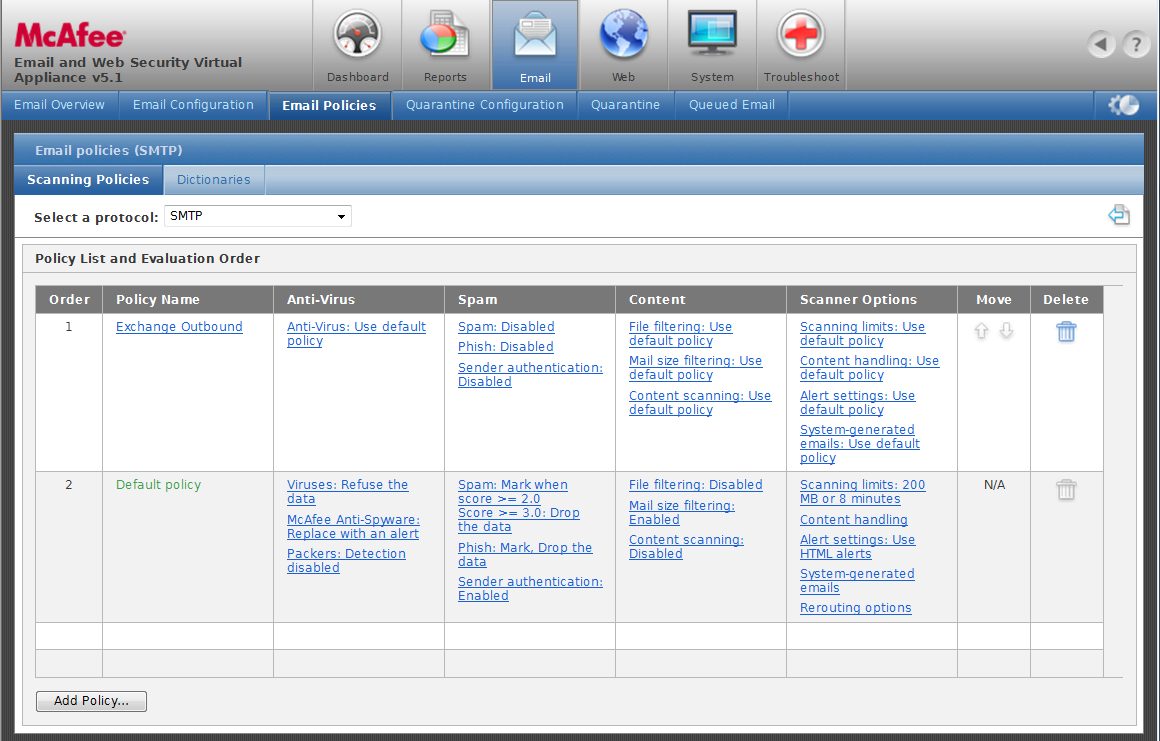Click the Add Policy button
This screenshot has height=741, width=1160.
91,700
